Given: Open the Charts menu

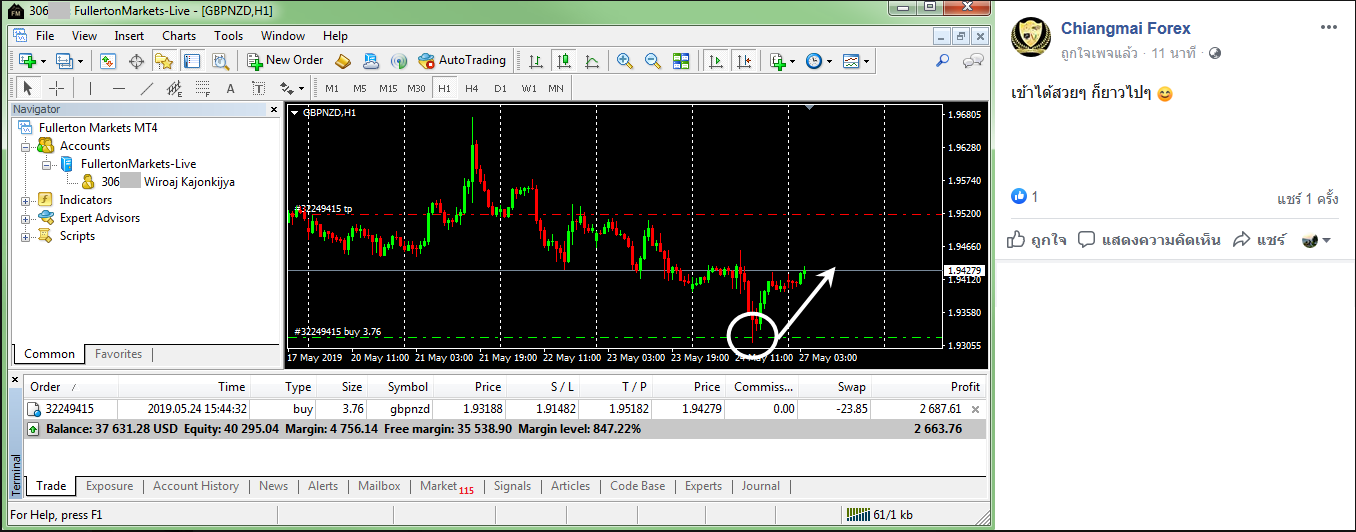Looking at the screenshot, I should click(x=179, y=36).
